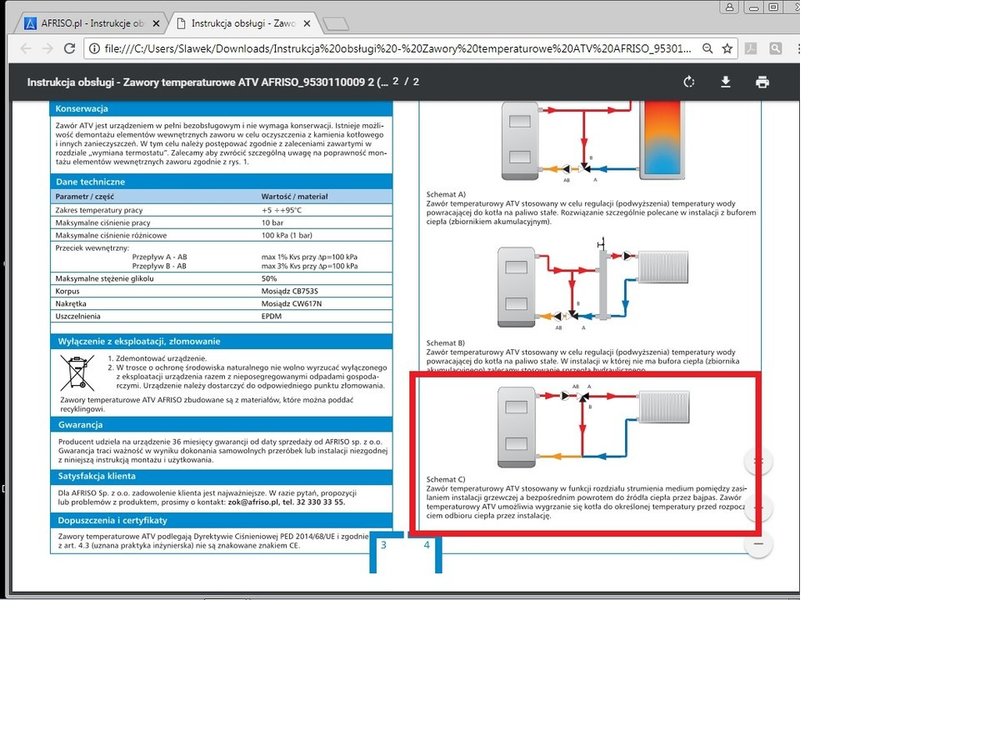The height and width of the screenshot is (750, 1000).
Task: Select the Instrukcja obsługi tab
Action: tap(240, 22)
